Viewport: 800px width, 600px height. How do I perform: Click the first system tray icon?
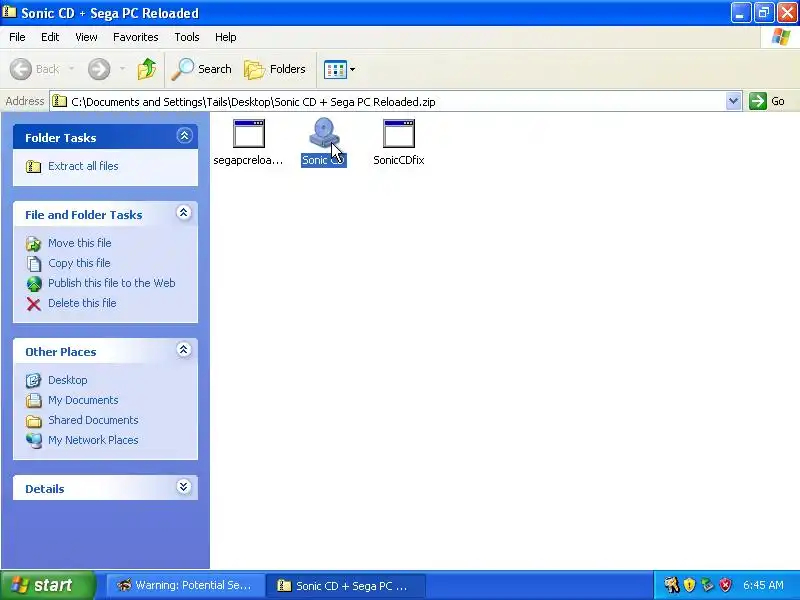671,585
